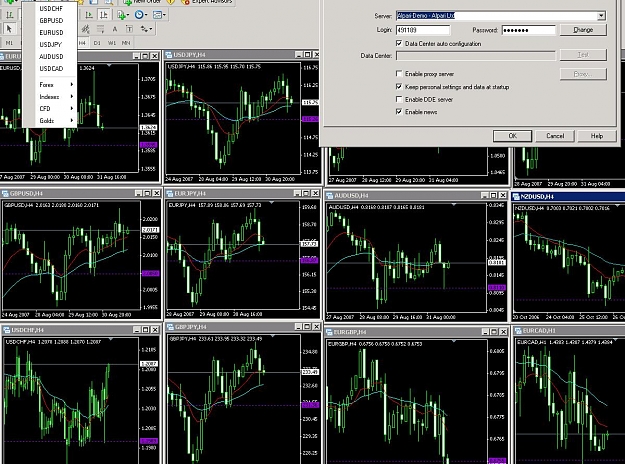The image size is (625, 464).
Task: Click the chart icon in AUDUSD,H4 title bar
Action: [330, 195]
